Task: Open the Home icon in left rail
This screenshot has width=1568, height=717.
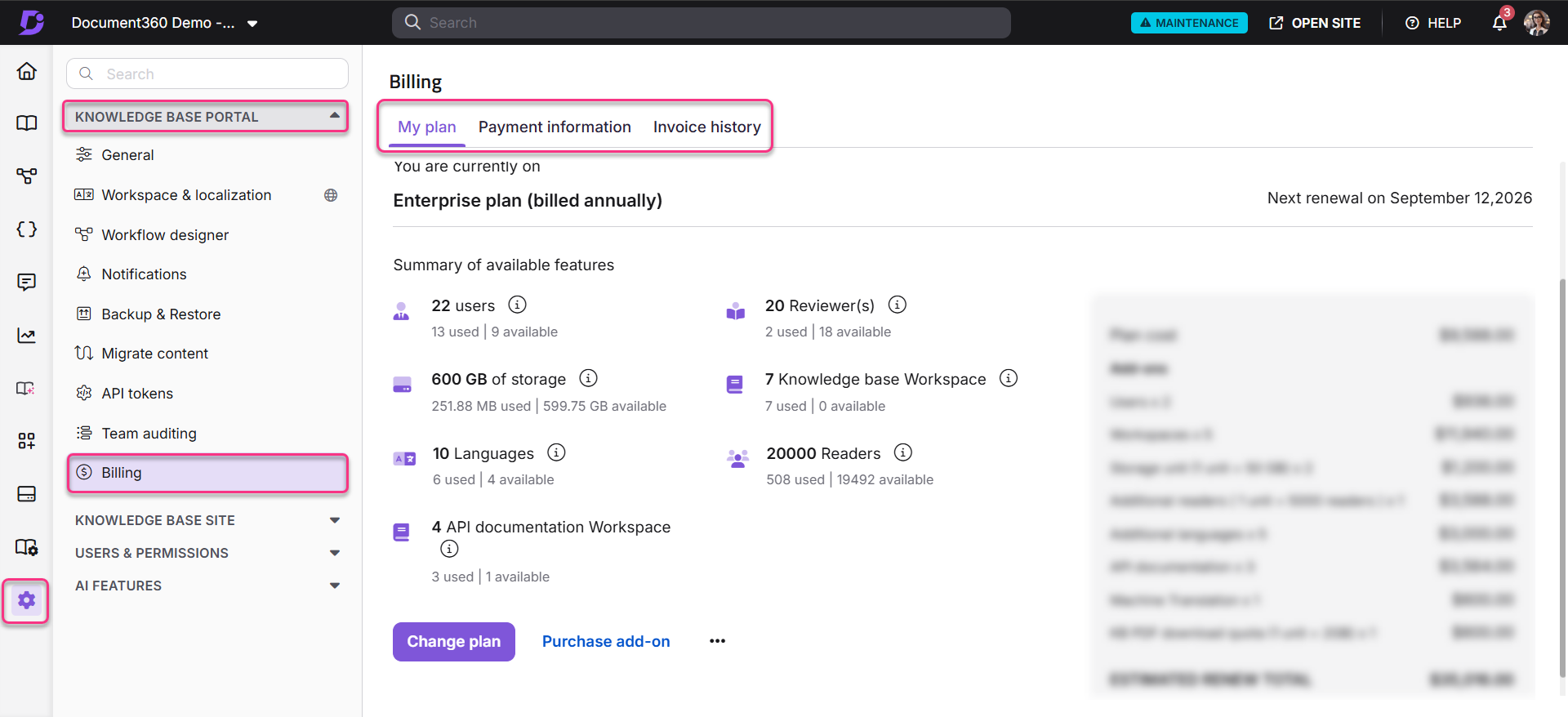Action: [x=27, y=71]
